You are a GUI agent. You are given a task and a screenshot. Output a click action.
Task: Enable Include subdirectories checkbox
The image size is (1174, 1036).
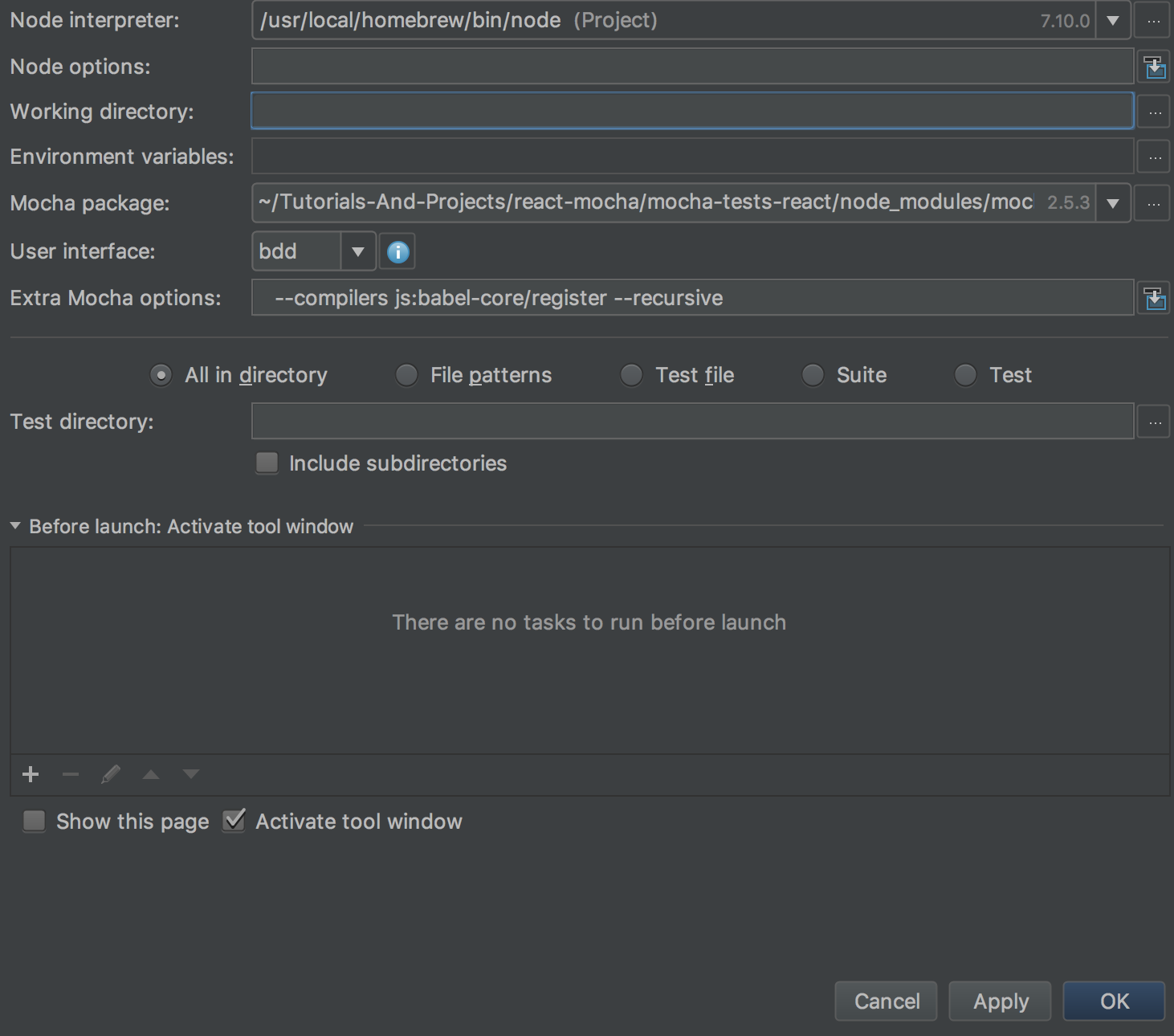click(267, 463)
